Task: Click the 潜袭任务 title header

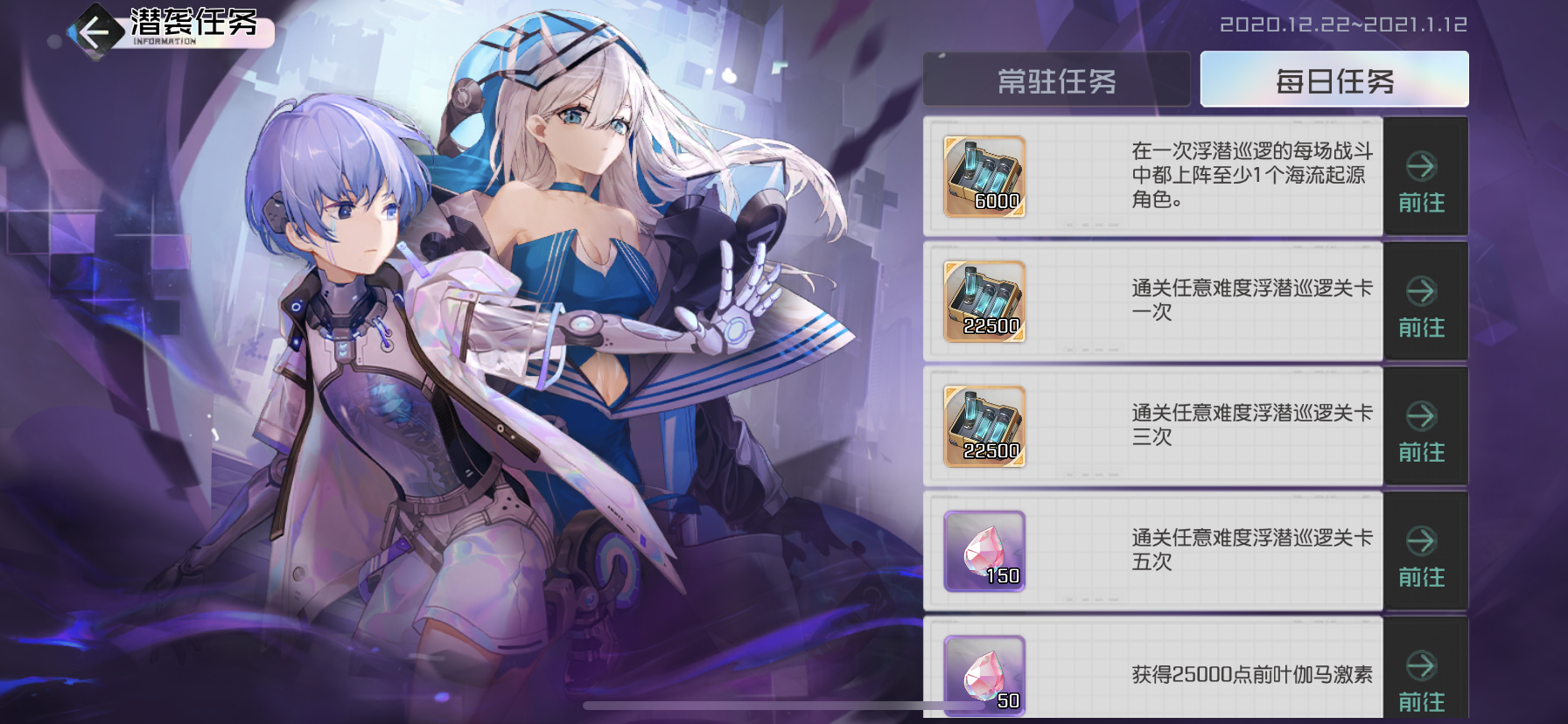Action: click(194, 24)
